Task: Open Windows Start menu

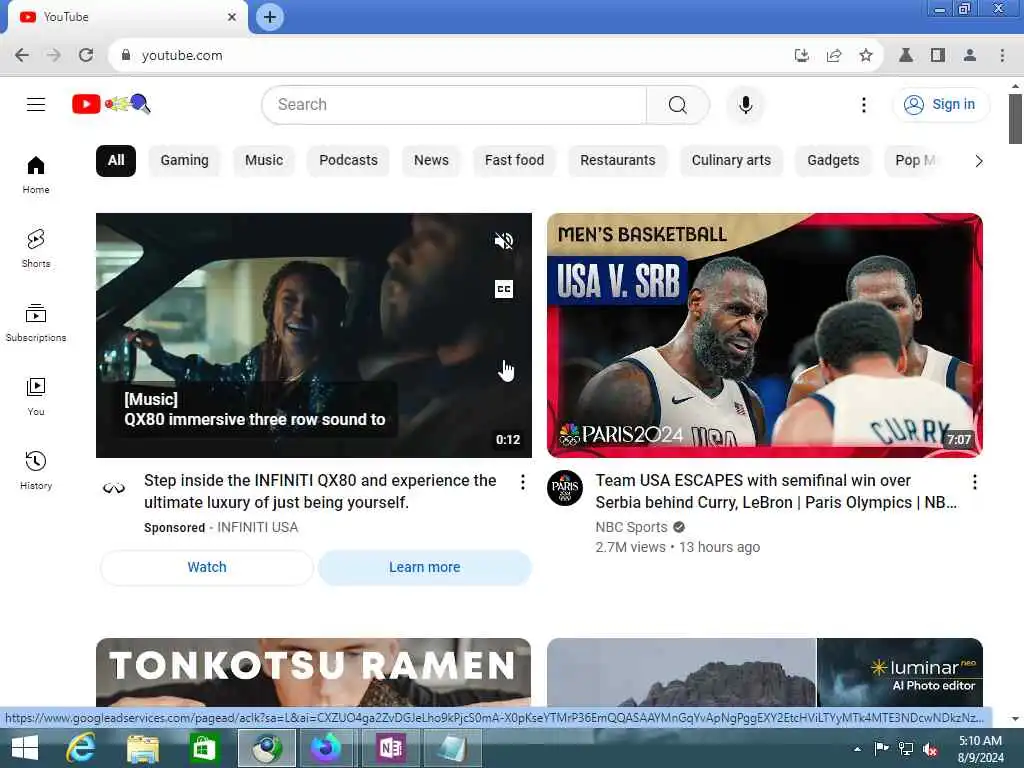Action: click(x=25, y=748)
